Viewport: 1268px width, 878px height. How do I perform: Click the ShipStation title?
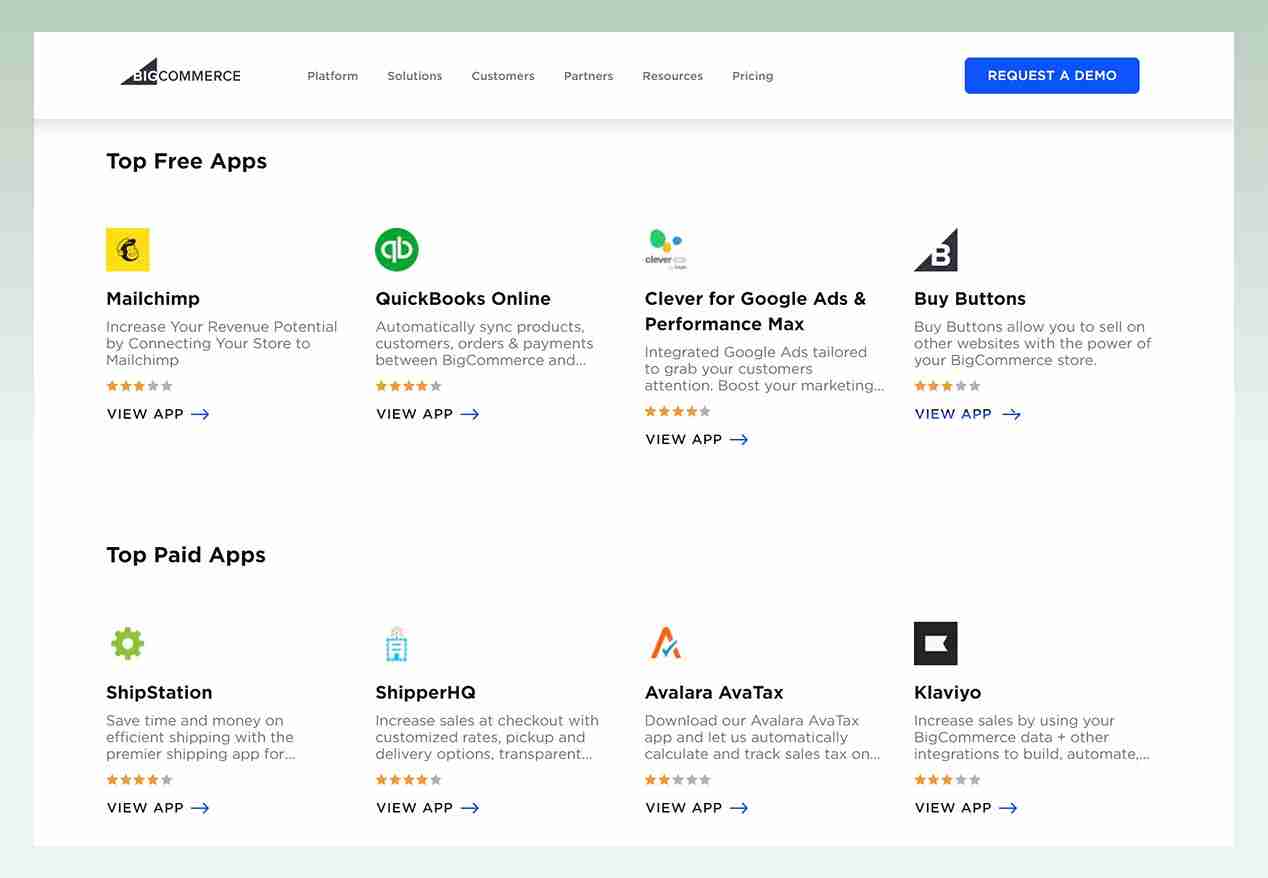(x=159, y=692)
